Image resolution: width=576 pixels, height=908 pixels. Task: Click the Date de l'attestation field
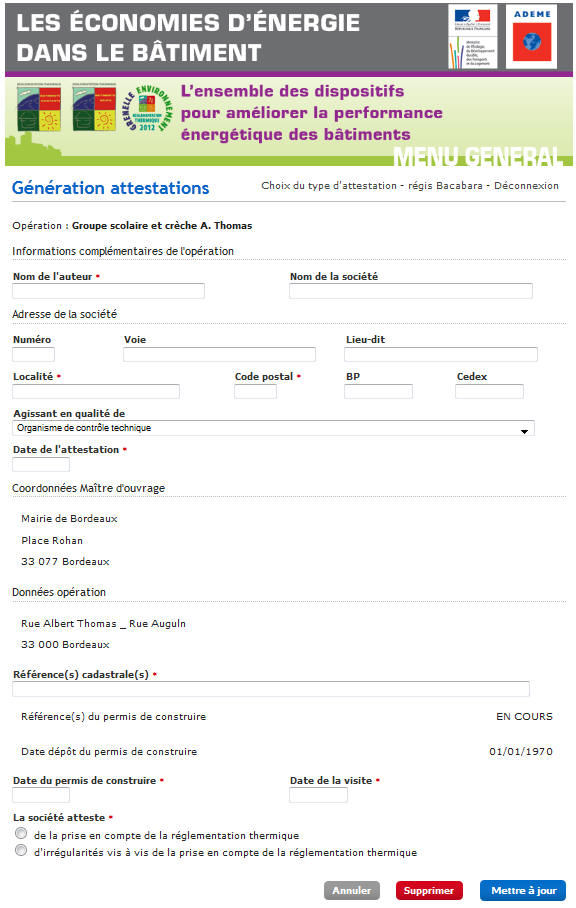39,466
